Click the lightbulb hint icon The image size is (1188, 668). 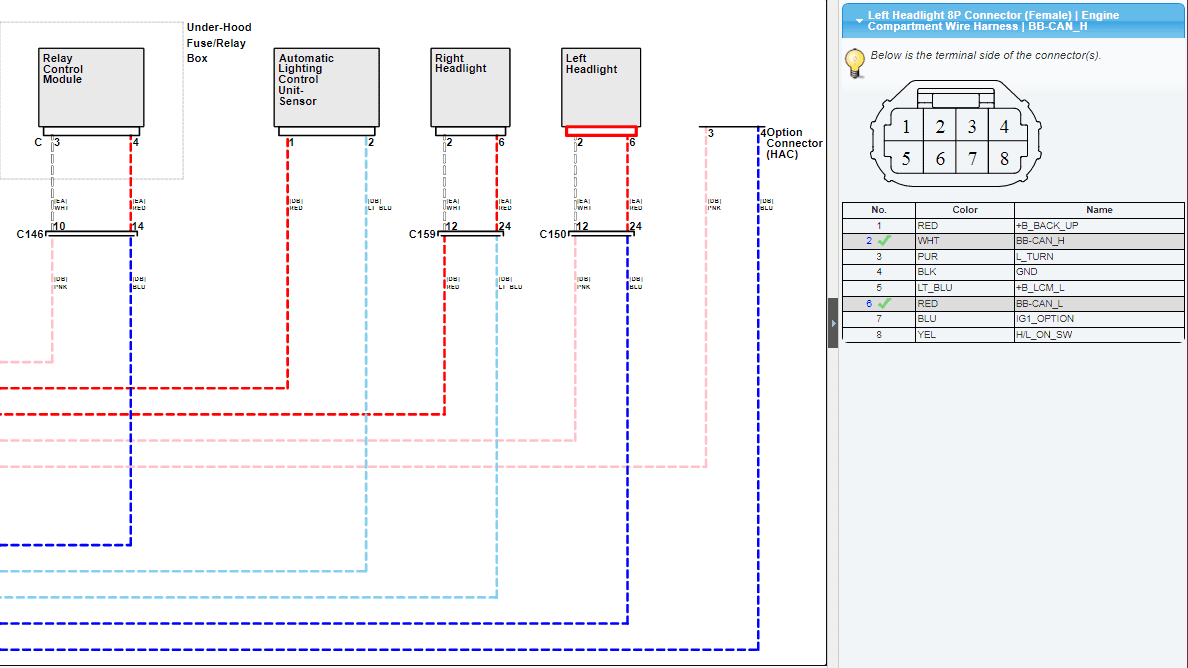(855, 63)
